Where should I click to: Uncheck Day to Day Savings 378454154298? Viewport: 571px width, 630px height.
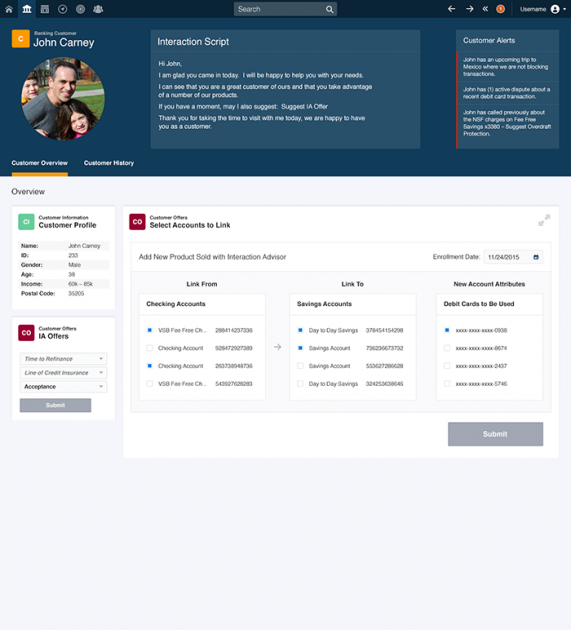[x=300, y=330]
